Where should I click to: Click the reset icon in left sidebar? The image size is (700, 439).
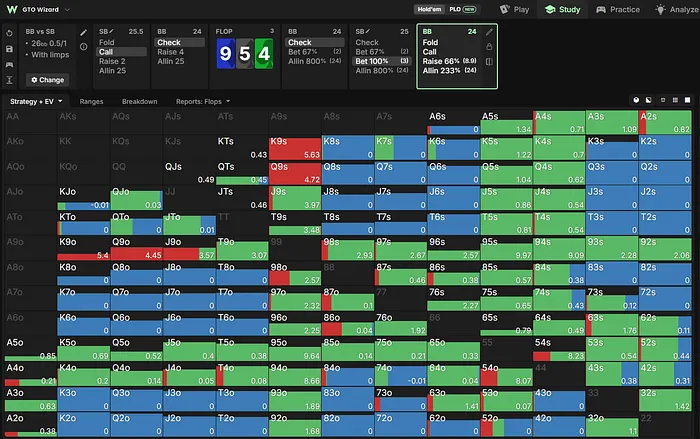point(9,33)
